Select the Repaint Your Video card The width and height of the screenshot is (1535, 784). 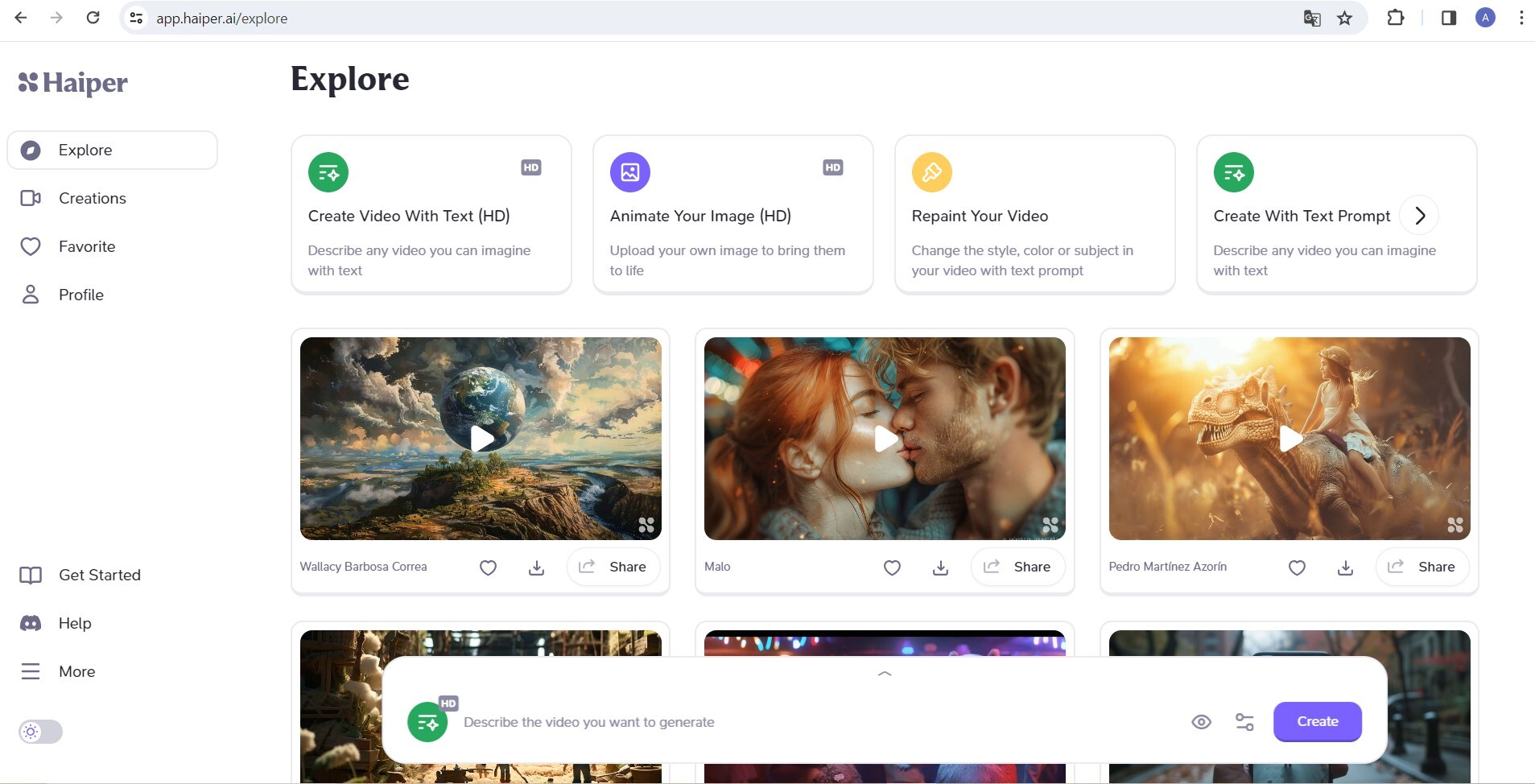click(1035, 214)
